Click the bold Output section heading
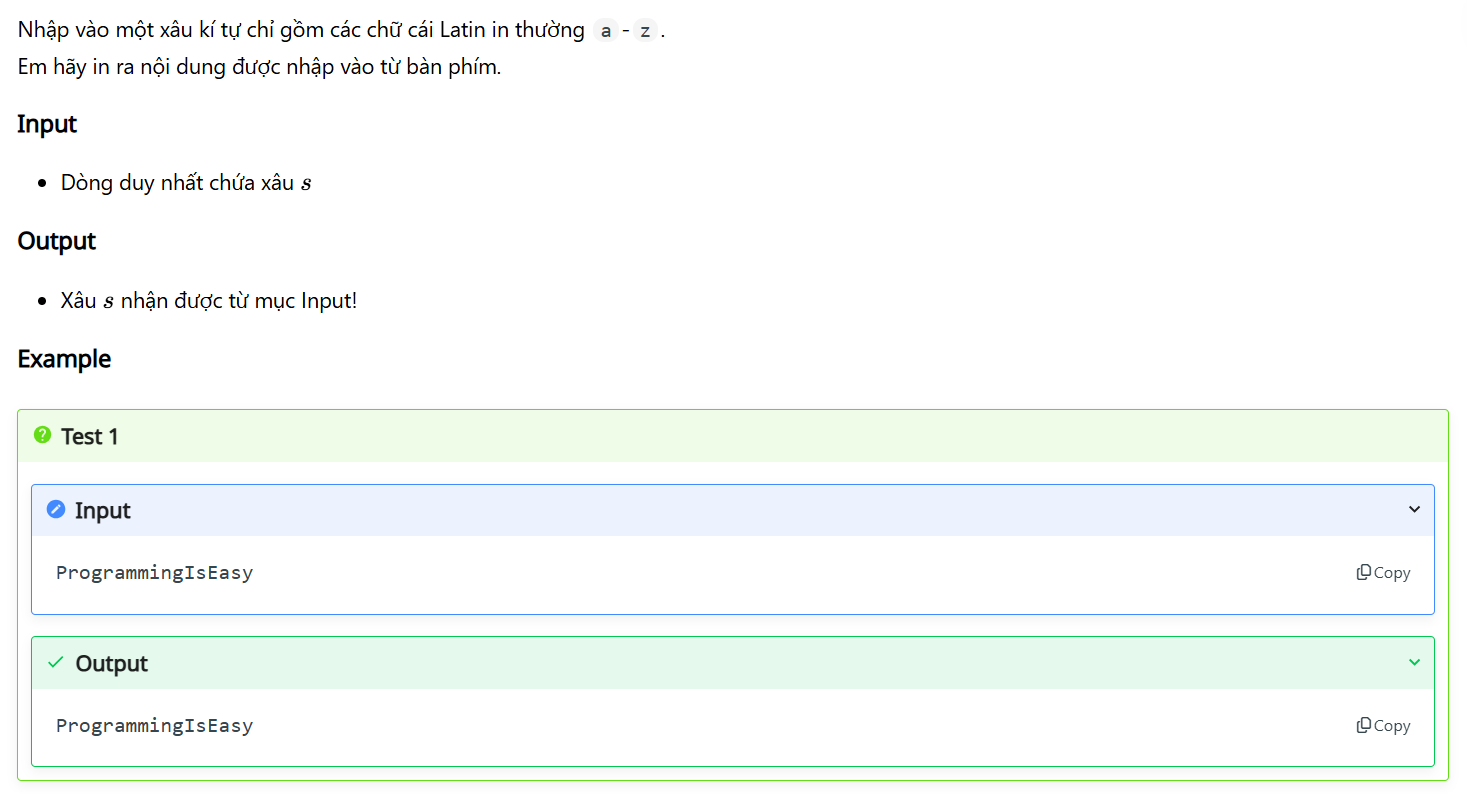The image size is (1467, 794). click(57, 241)
